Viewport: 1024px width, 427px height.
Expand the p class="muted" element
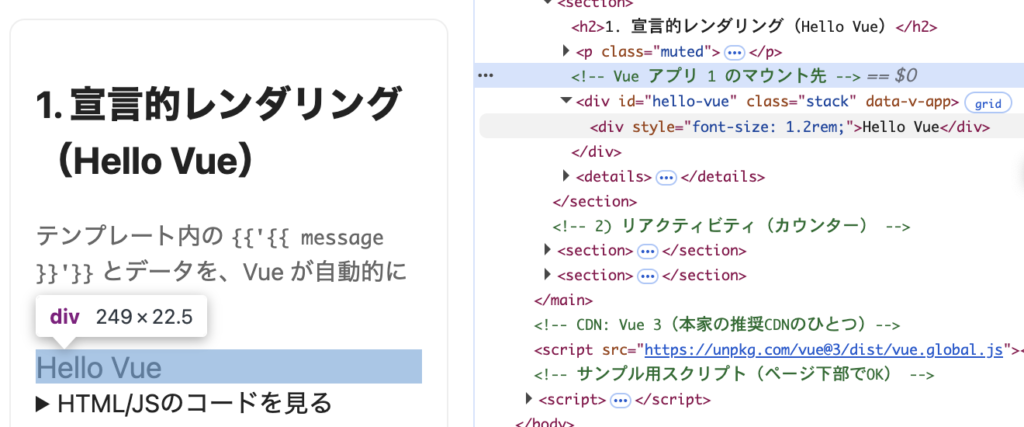pos(566,52)
